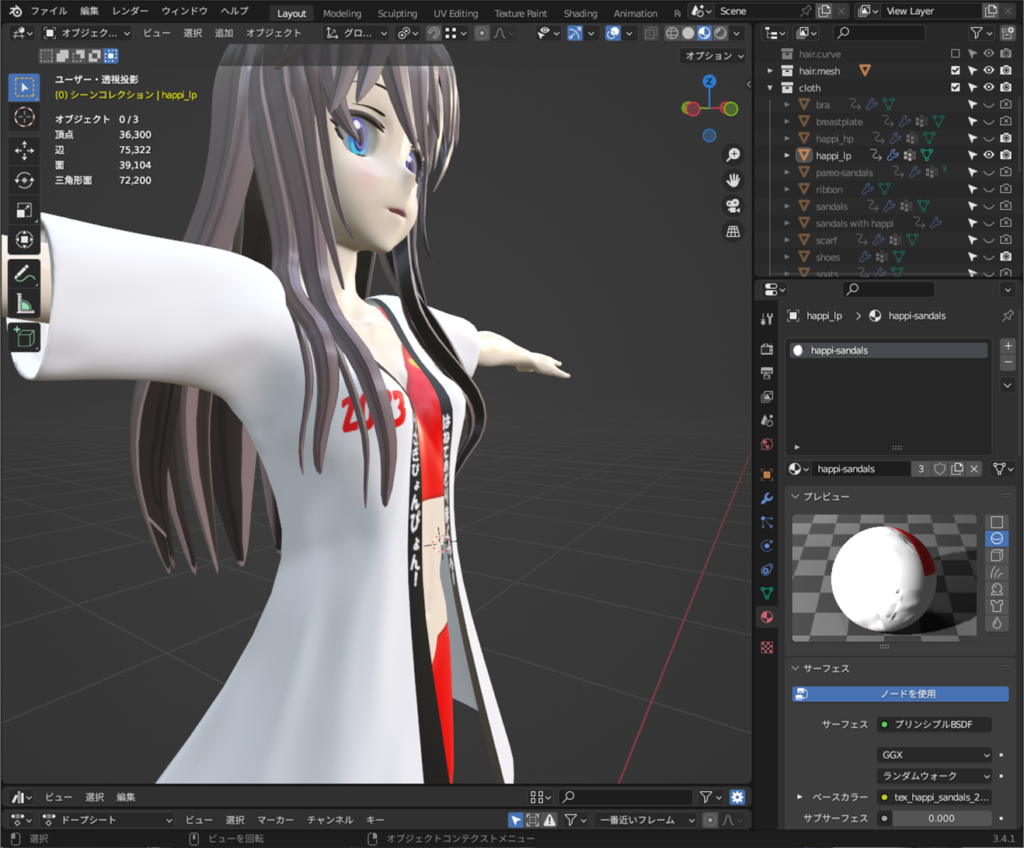Toggle snapping magnet in viewport header
Screen dimensions: 1024x848
(433, 33)
